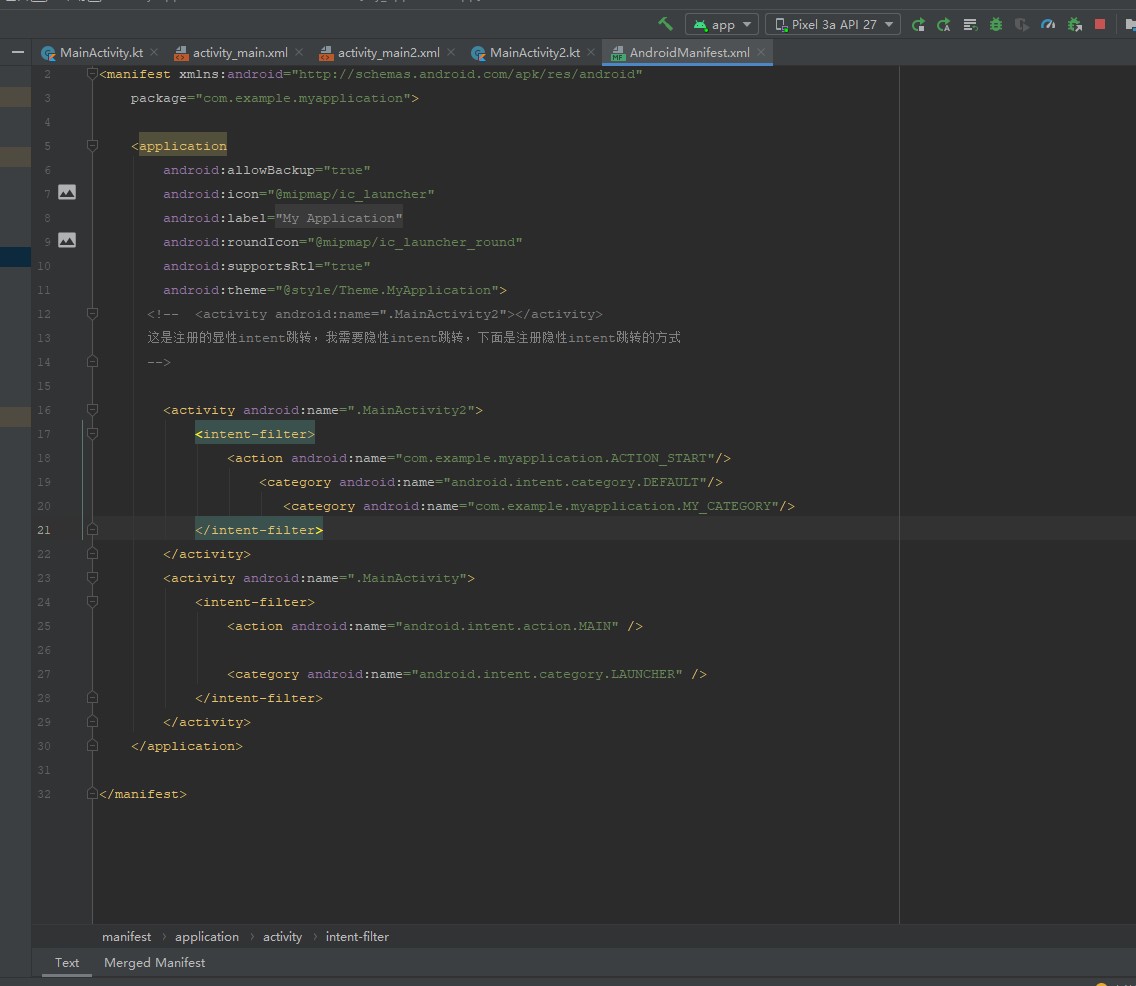Click the application breadcrumb item
1136x986 pixels.
pyautogui.click(x=206, y=937)
